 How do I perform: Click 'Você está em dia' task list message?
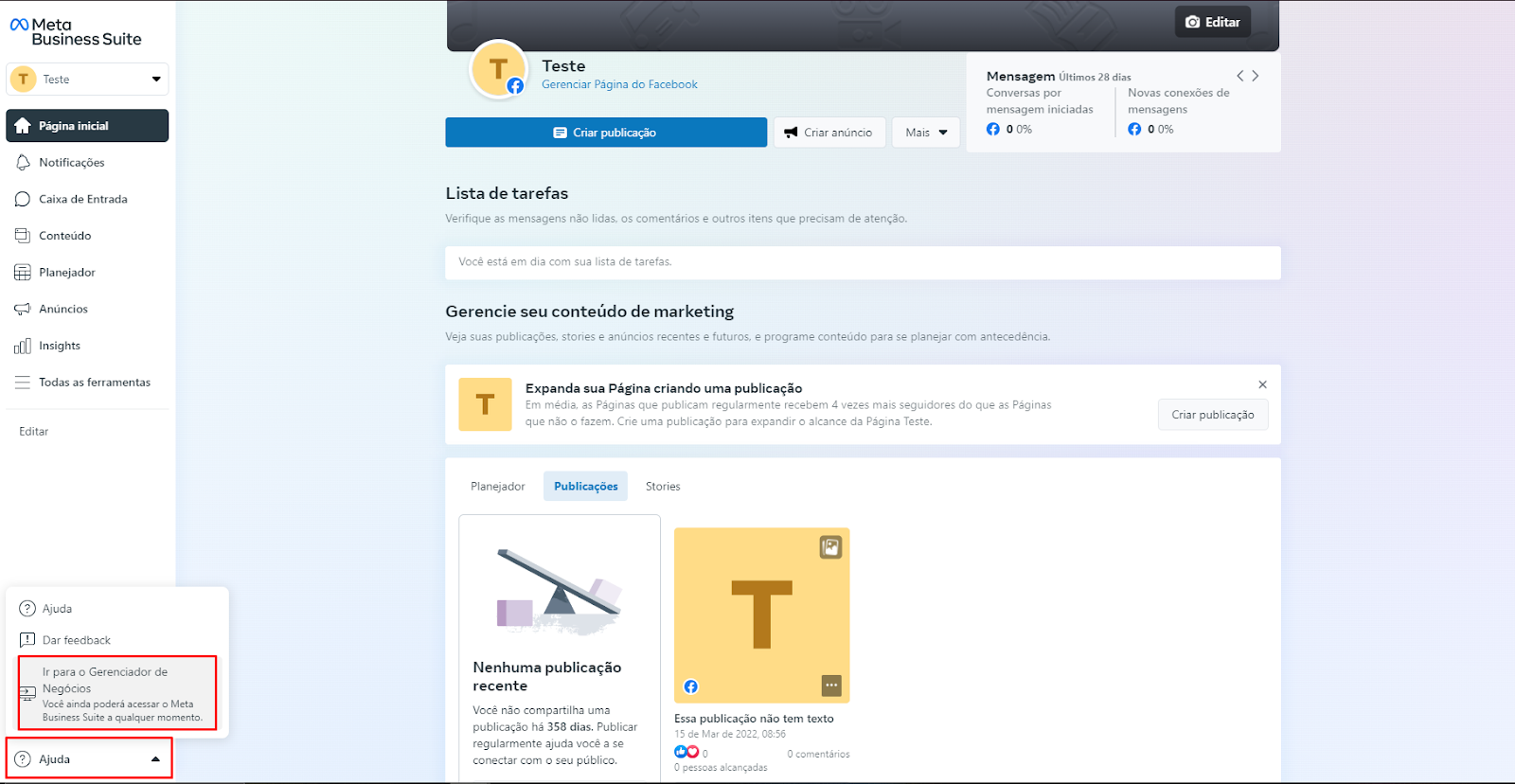pyautogui.click(x=565, y=262)
